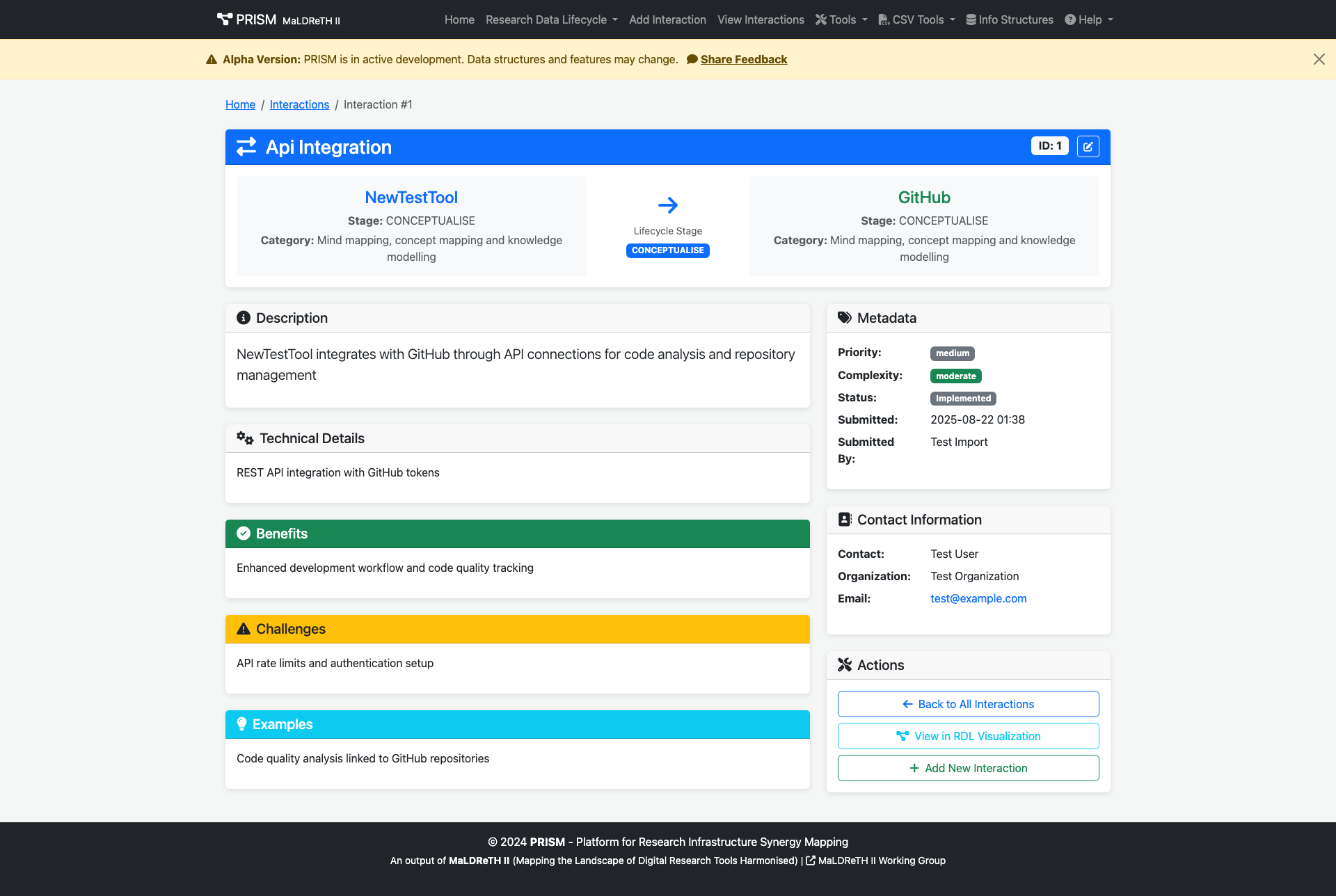Click the Interactions breadcrumb link

click(x=299, y=104)
